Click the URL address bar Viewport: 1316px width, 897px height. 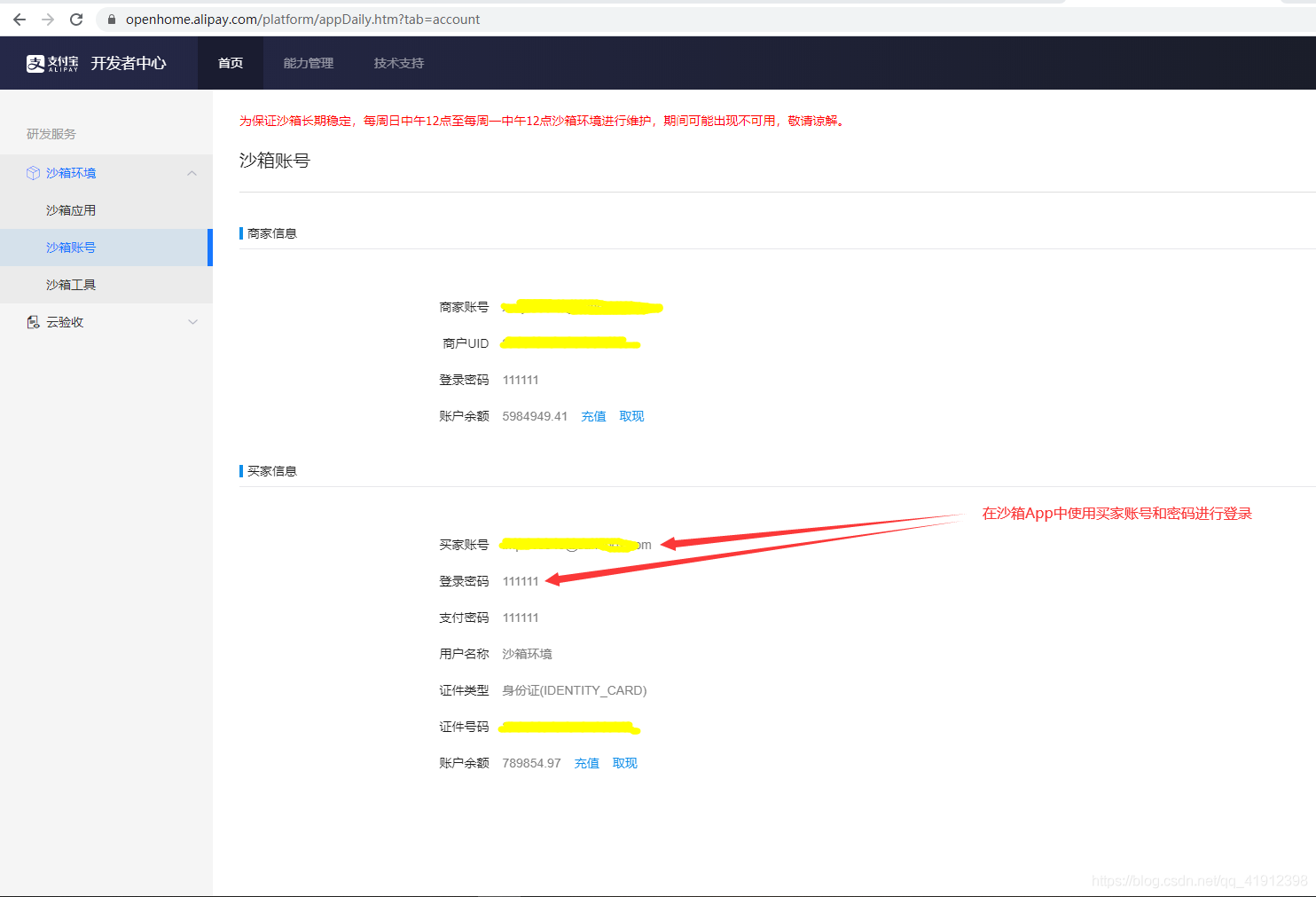701,19
